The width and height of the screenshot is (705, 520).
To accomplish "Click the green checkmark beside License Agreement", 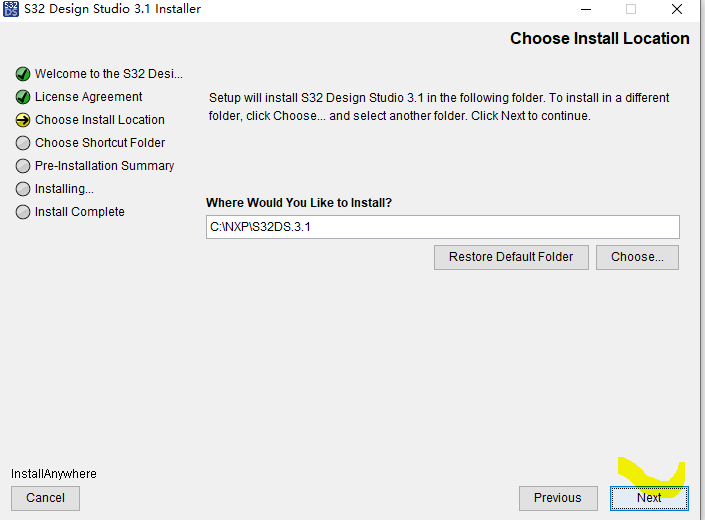I will pos(23,97).
